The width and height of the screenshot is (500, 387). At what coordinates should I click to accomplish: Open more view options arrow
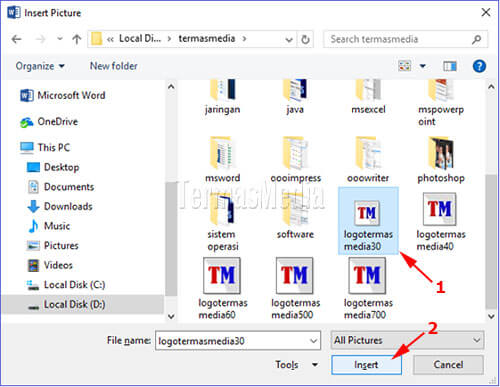tap(423, 66)
